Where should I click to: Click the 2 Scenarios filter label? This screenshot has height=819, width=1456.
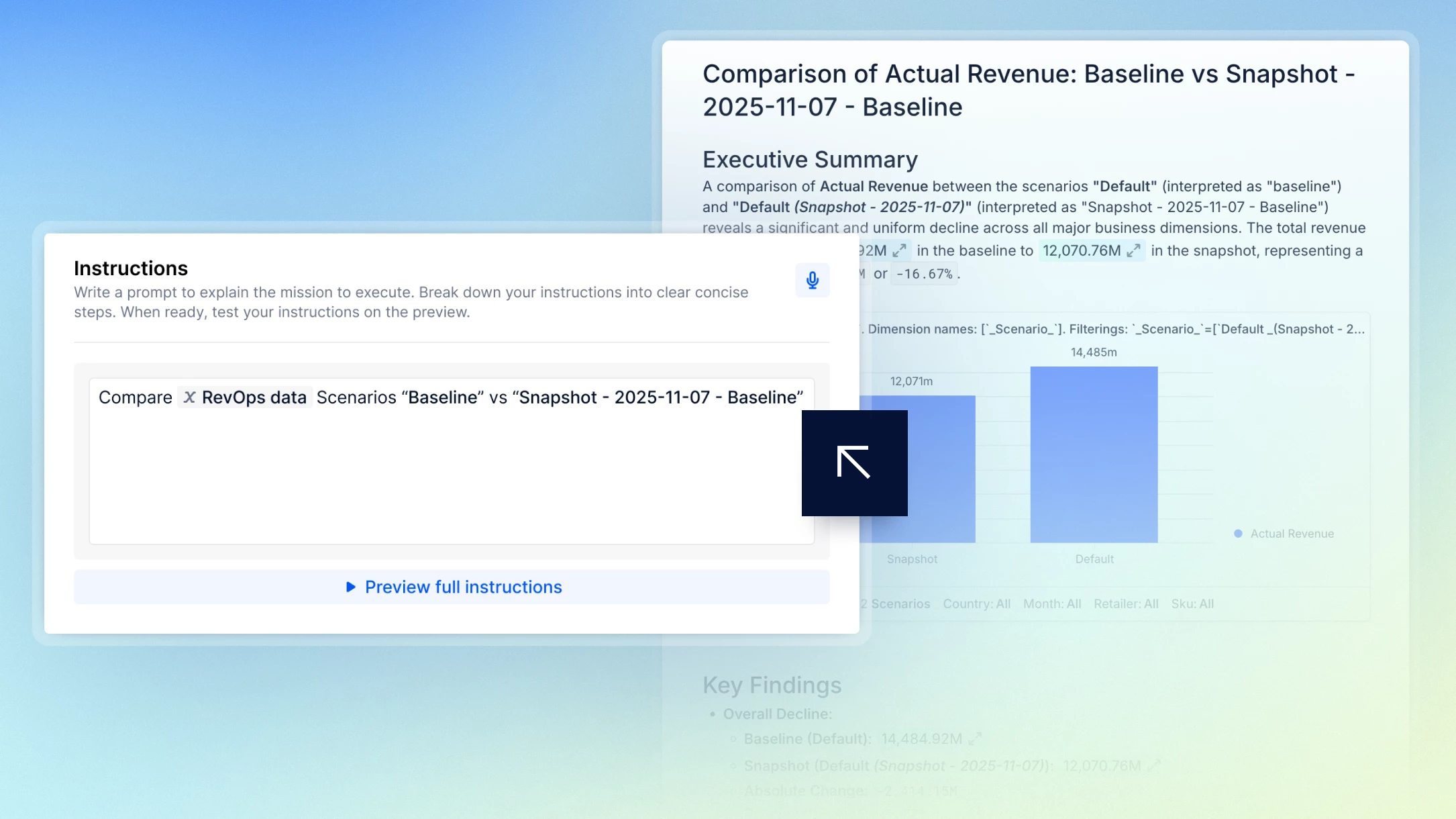coord(895,604)
